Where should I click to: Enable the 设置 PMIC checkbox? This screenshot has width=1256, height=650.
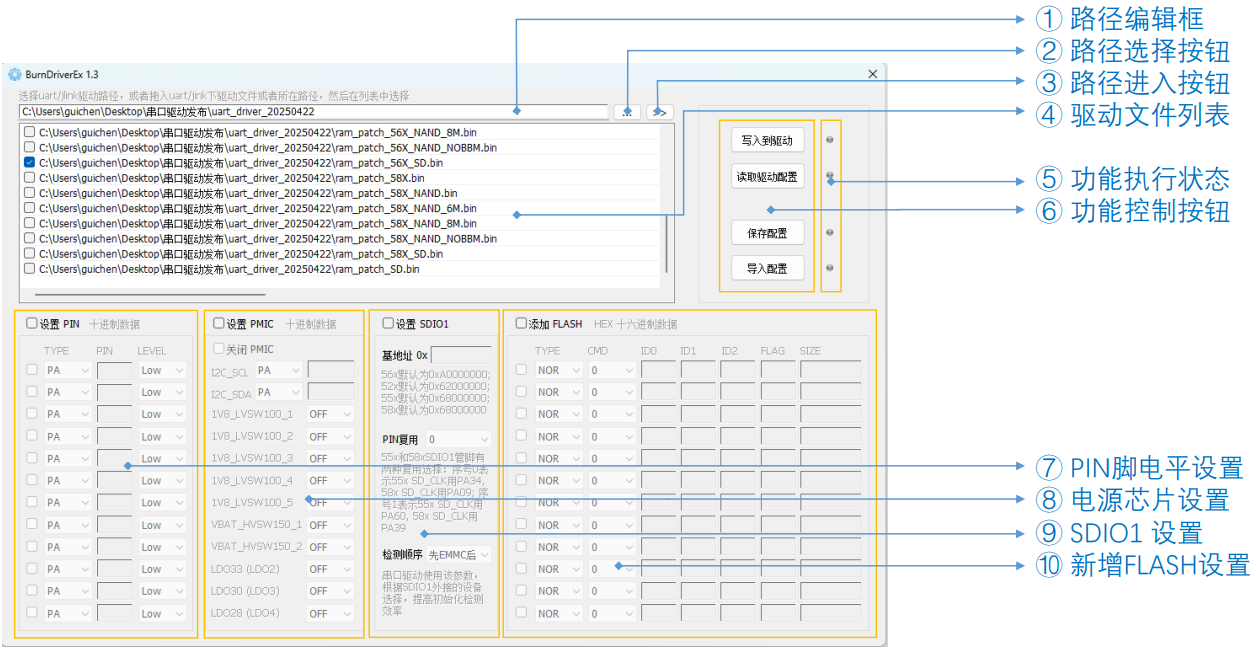219,323
